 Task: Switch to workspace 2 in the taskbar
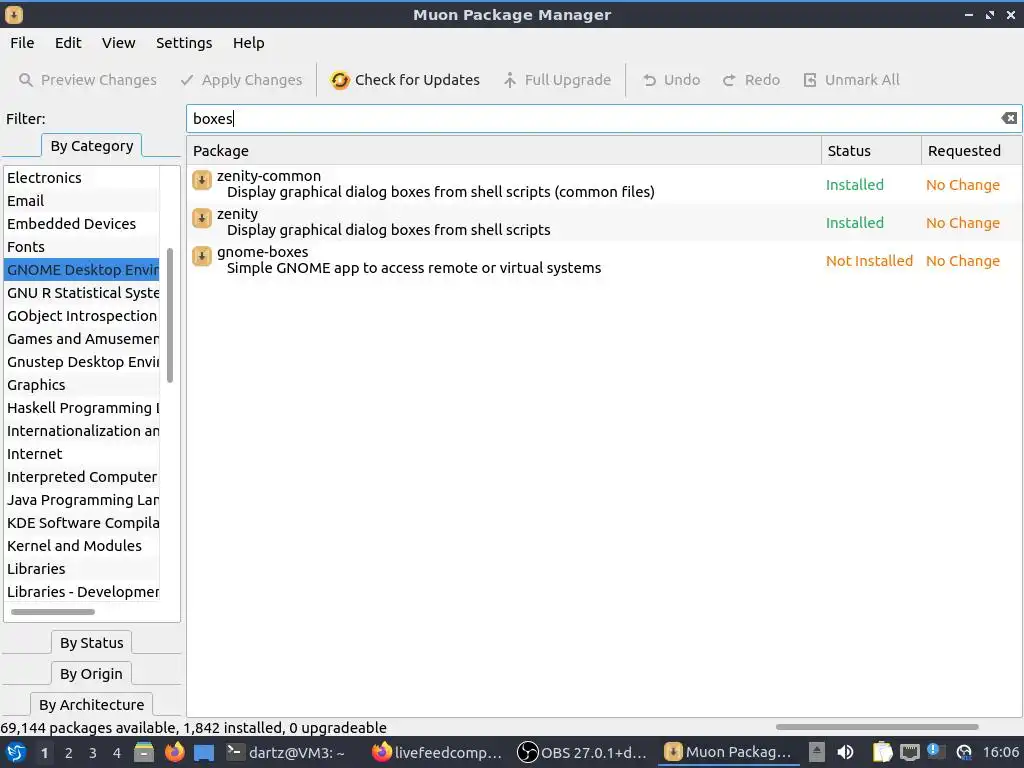click(x=69, y=753)
